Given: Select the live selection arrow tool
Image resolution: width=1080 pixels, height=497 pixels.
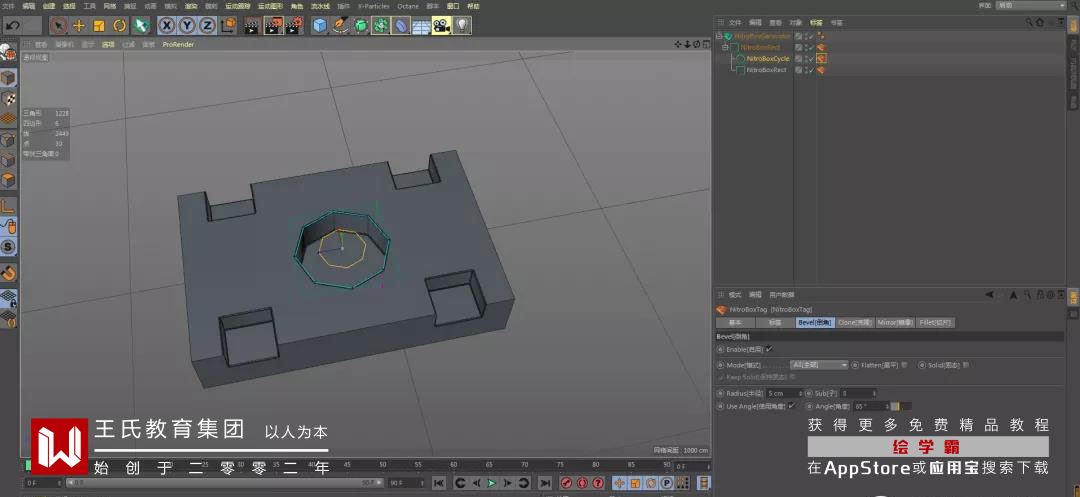Looking at the screenshot, I should 59,26.
